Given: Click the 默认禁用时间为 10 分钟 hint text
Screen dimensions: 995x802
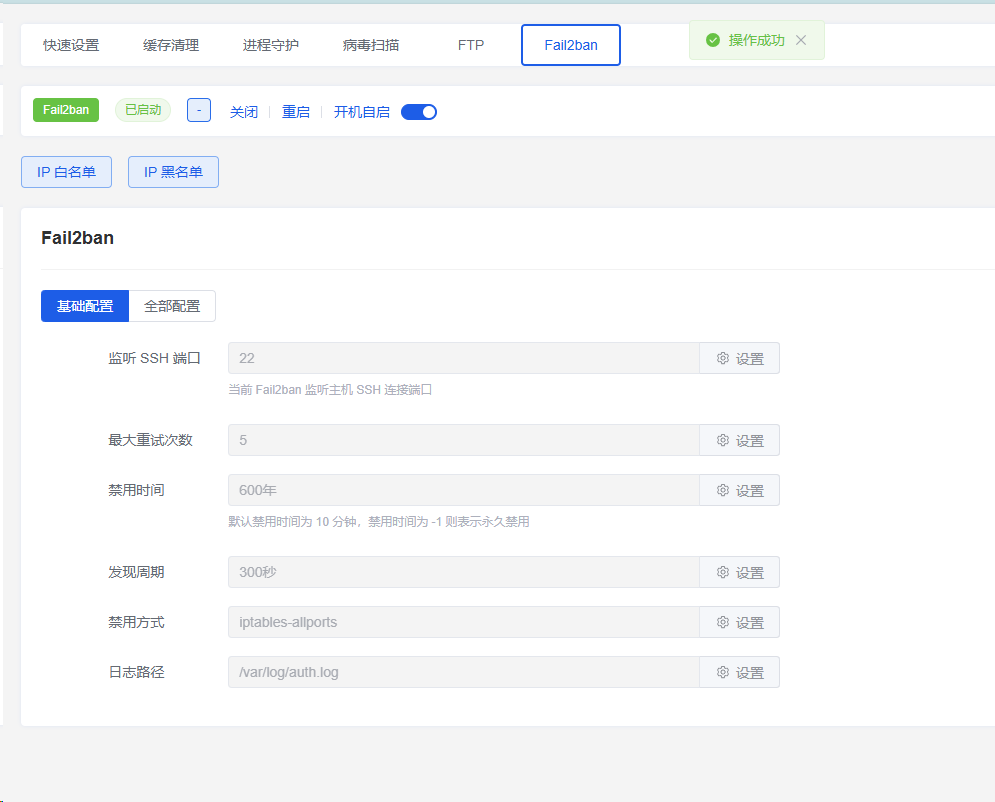Looking at the screenshot, I should (x=379, y=522).
